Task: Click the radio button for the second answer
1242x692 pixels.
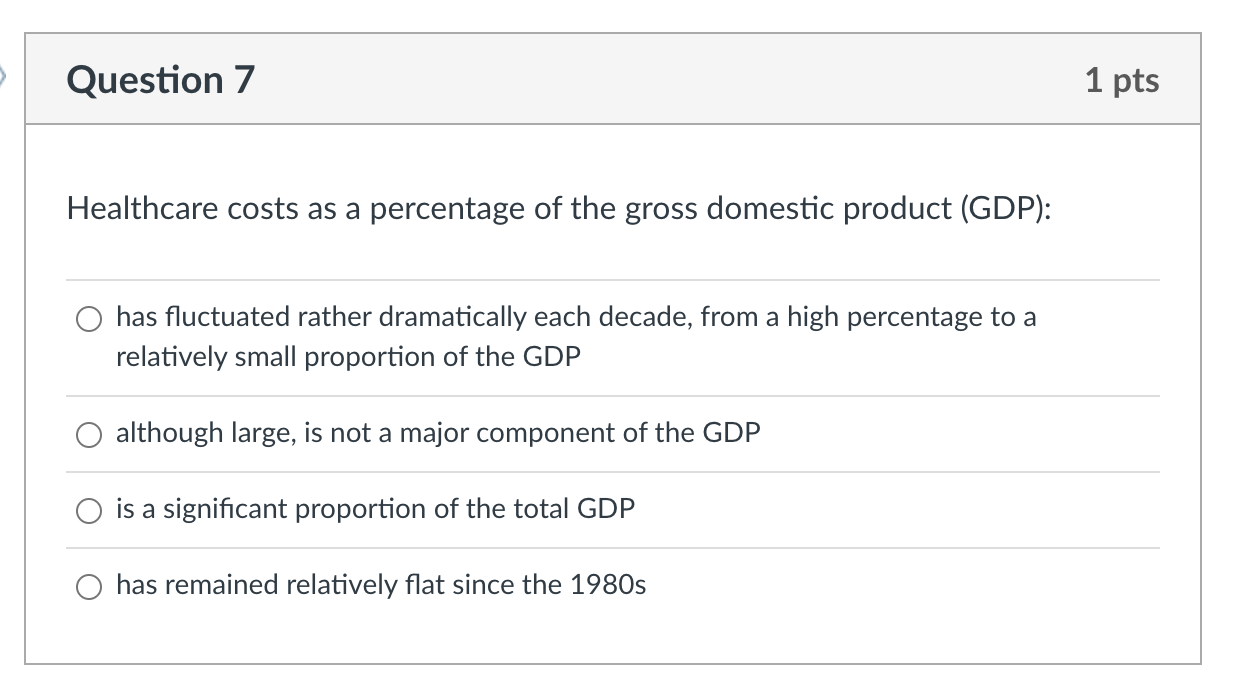Action: coord(88,434)
